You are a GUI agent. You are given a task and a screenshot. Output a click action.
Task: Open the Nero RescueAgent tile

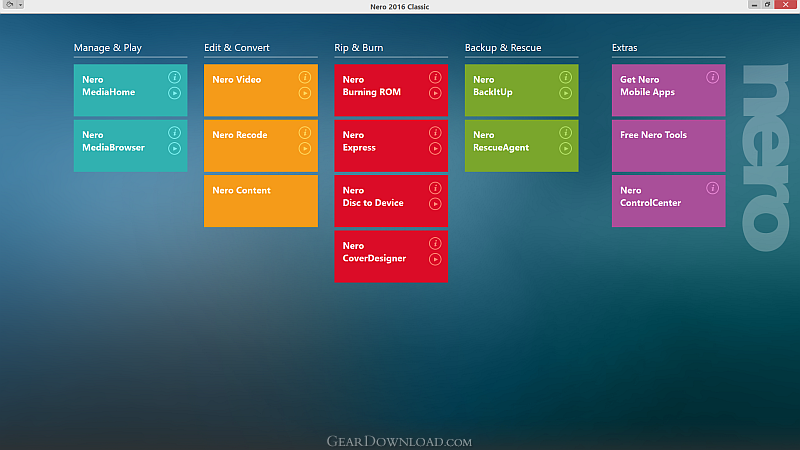tap(521, 145)
